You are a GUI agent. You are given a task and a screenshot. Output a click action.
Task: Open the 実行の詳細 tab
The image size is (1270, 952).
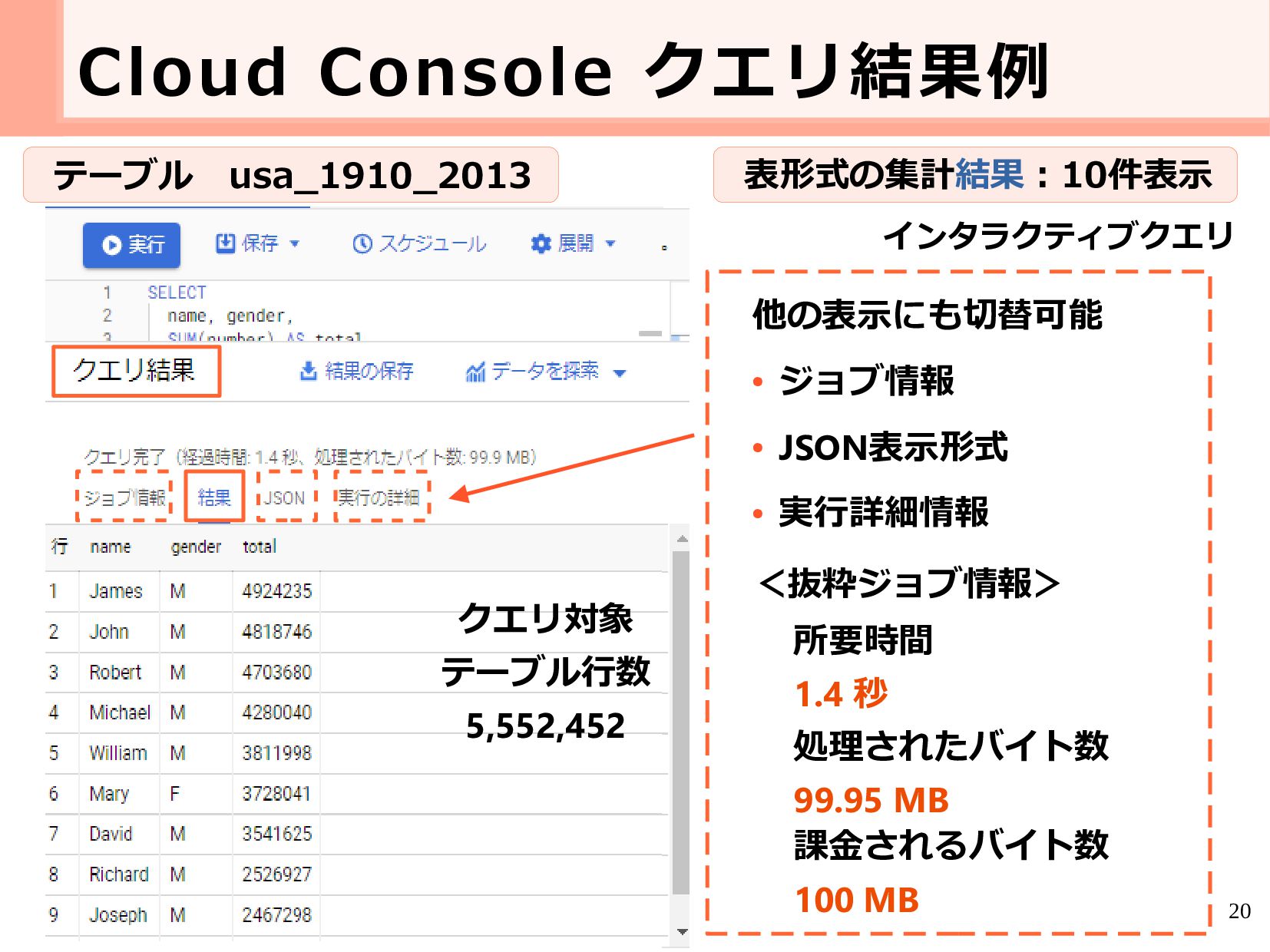[x=379, y=497]
